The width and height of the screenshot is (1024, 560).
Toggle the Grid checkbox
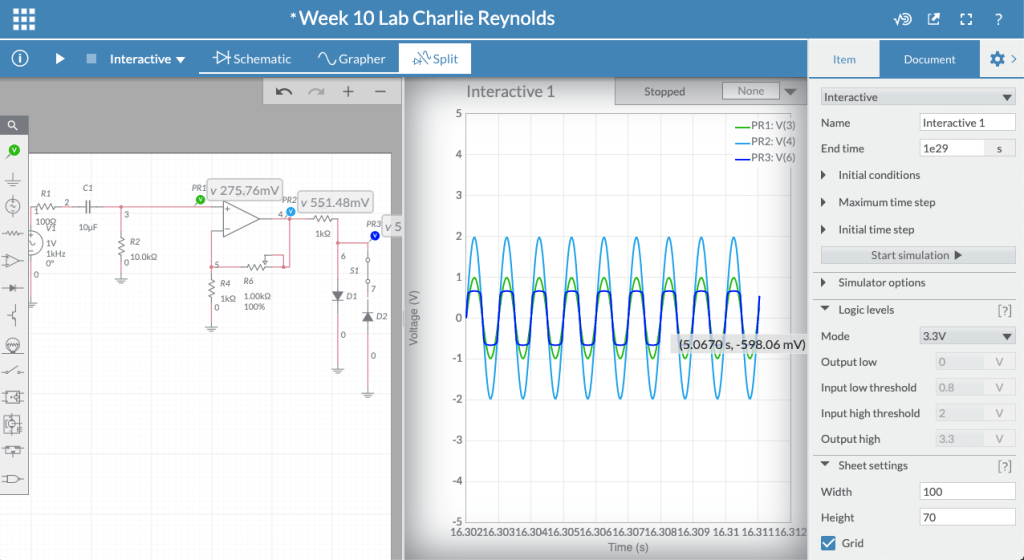(828, 543)
